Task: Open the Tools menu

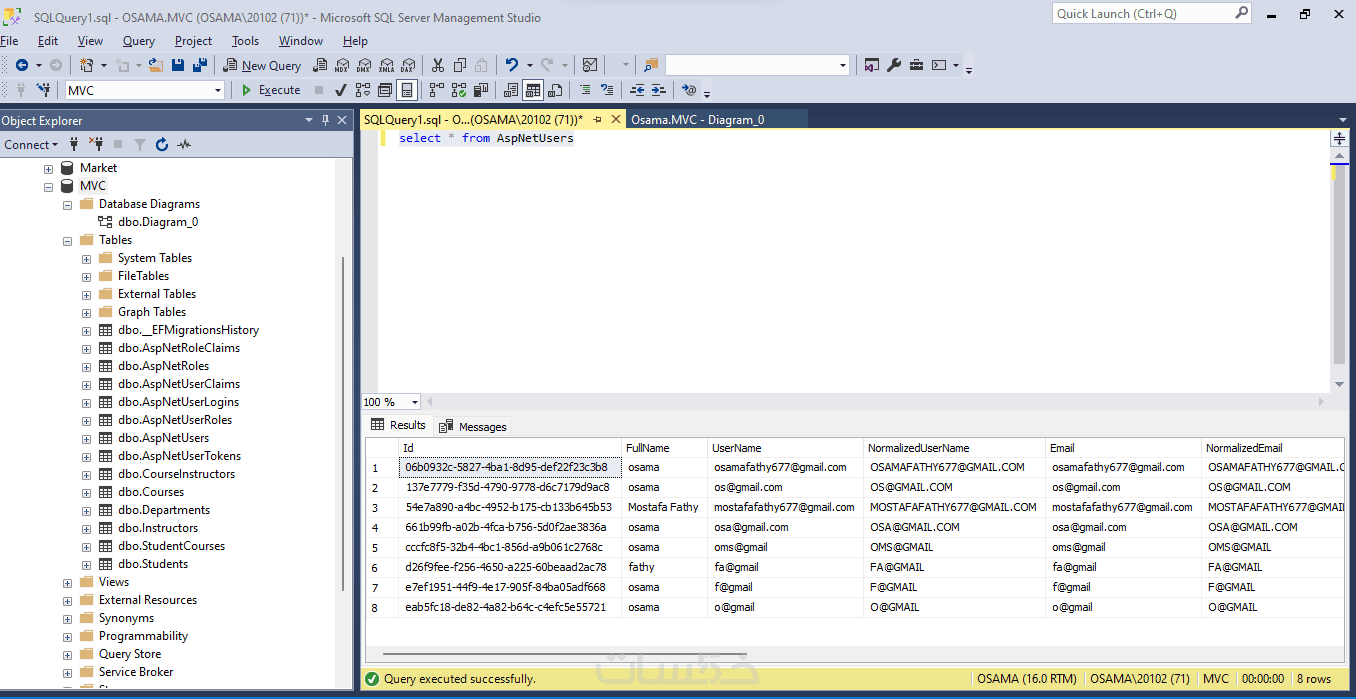Action: [x=245, y=41]
